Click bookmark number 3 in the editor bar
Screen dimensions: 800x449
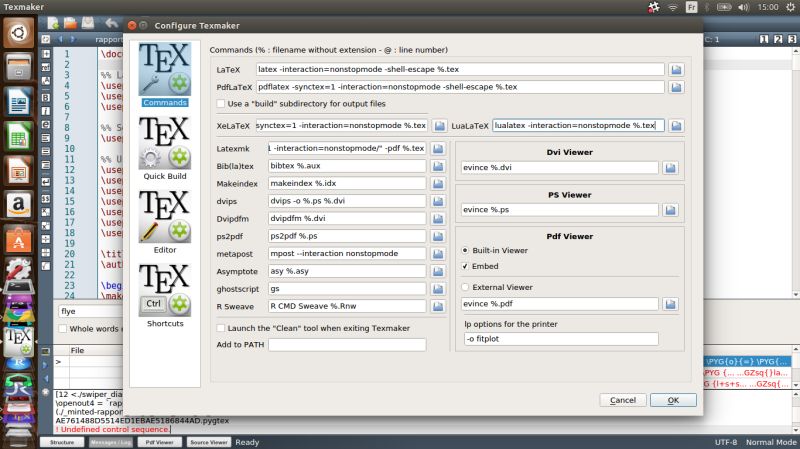791,39
